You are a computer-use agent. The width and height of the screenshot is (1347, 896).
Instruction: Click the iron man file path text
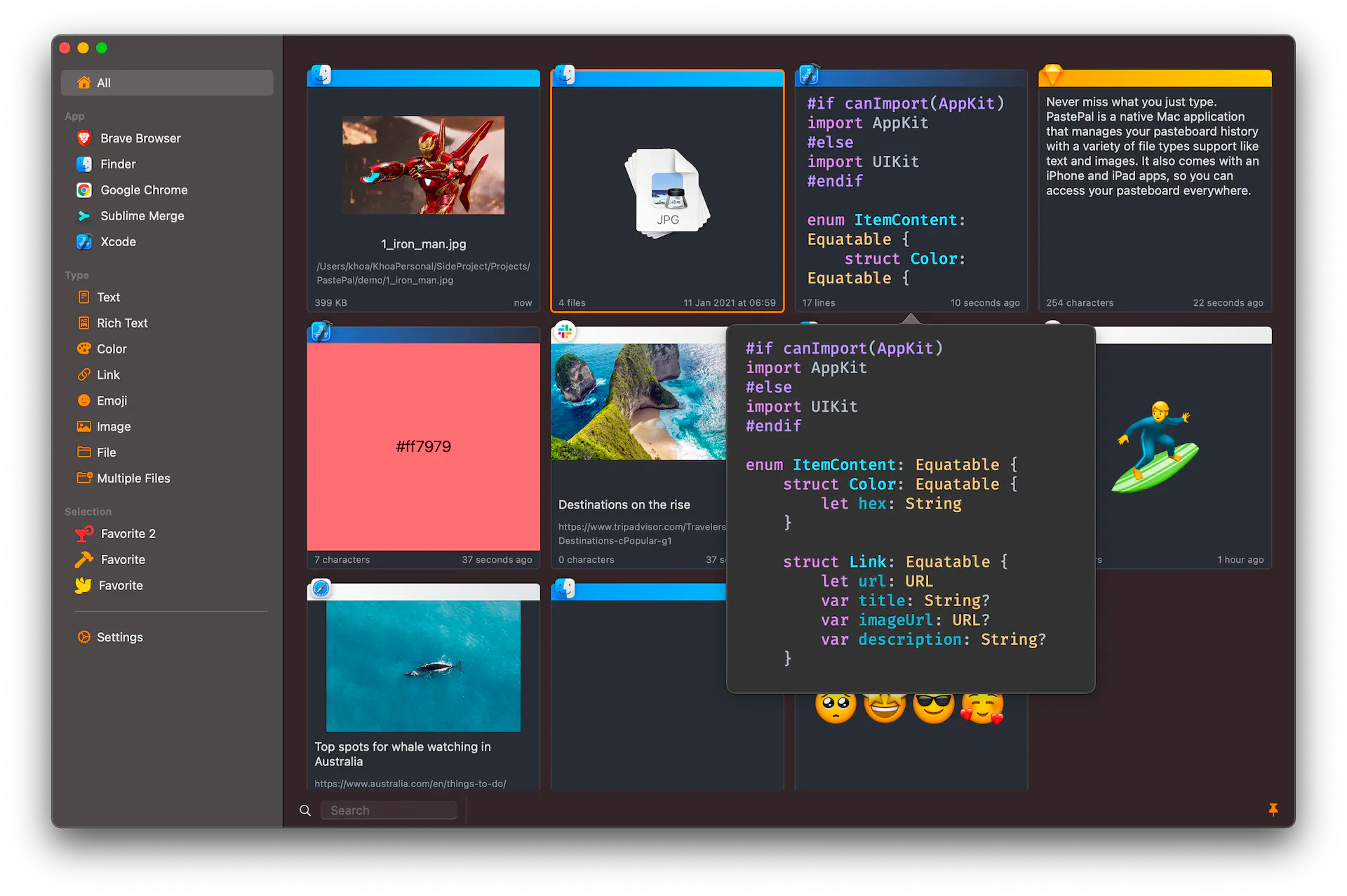tap(423, 273)
